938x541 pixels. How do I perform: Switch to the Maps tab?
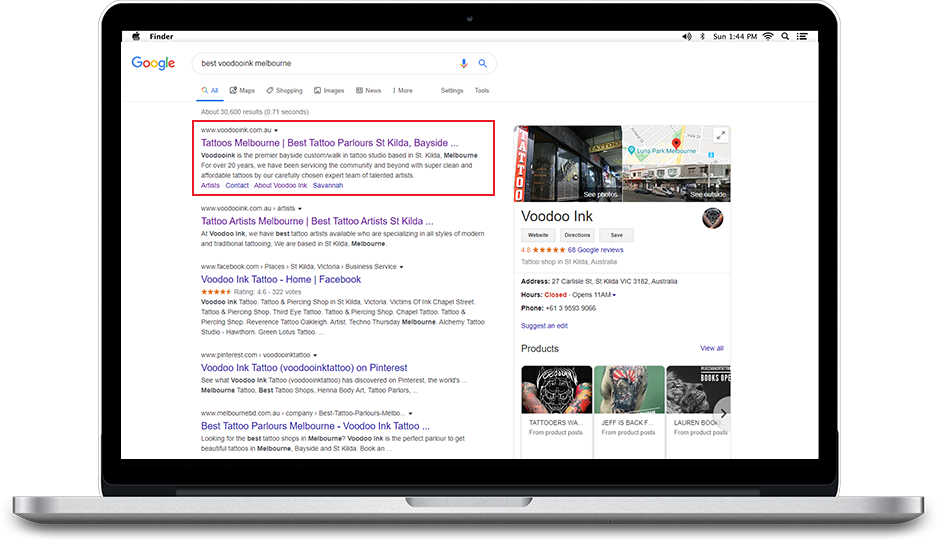[242, 90]
